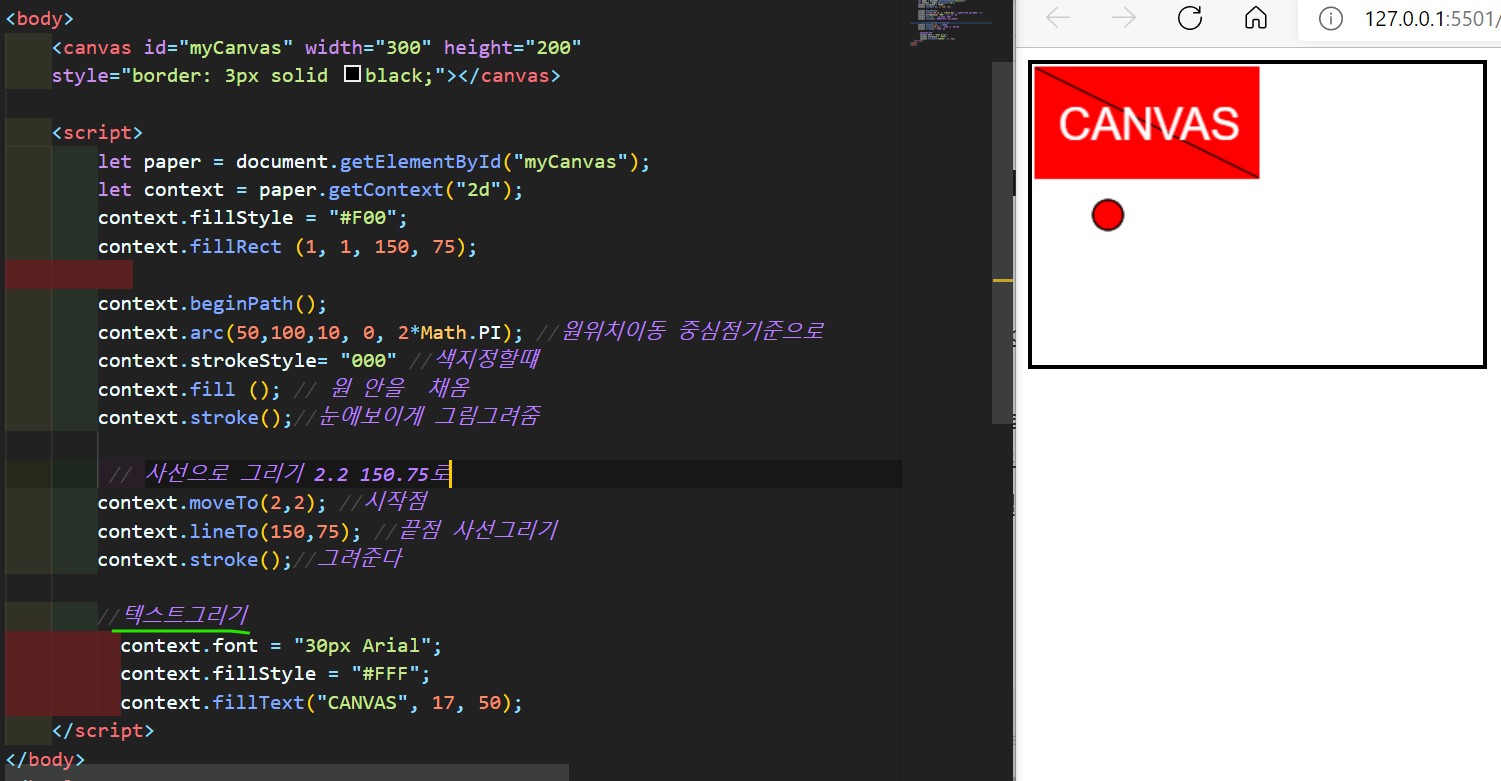Click the context.arc(50,100,10 line

click(310, 331)
